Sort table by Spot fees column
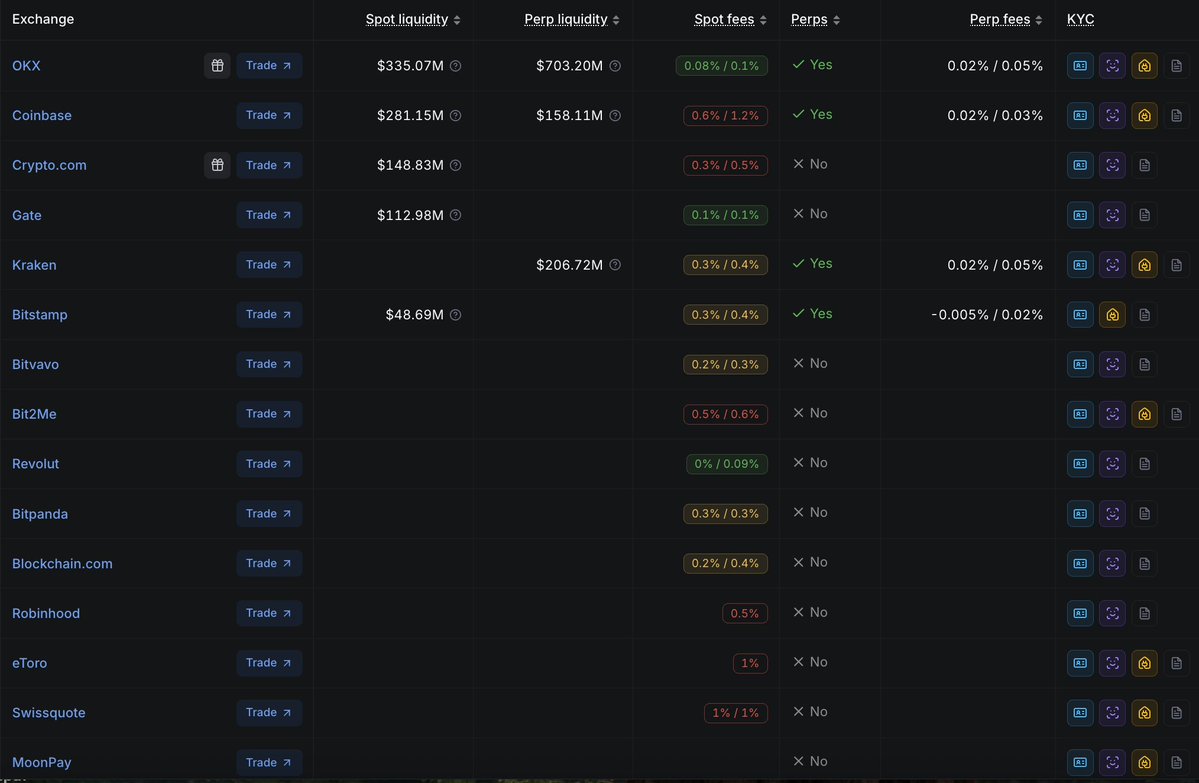This screenshot has height=783, width=1199. coord(730,19)
